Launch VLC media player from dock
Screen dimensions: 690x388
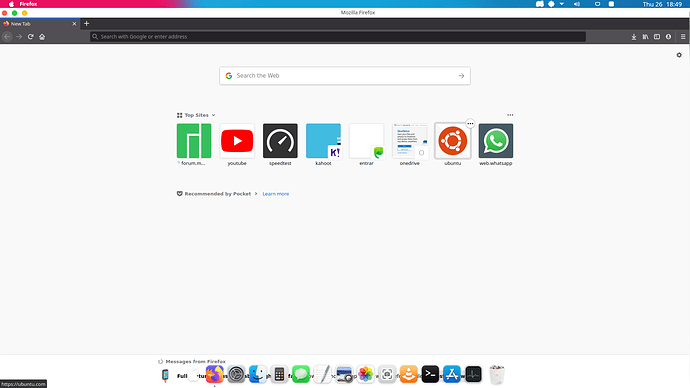408,374
